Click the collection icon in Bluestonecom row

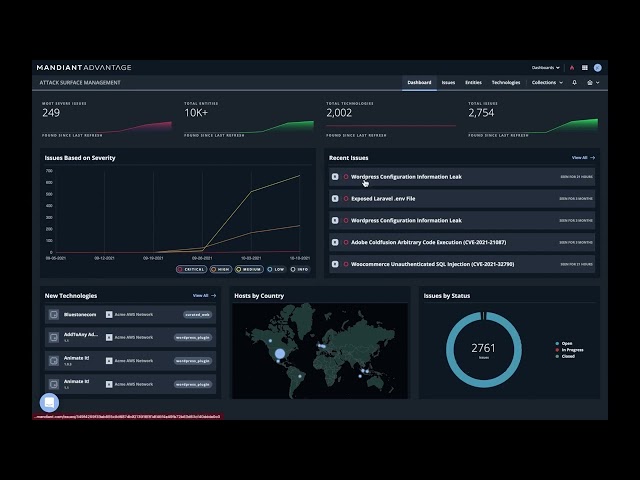109,315
